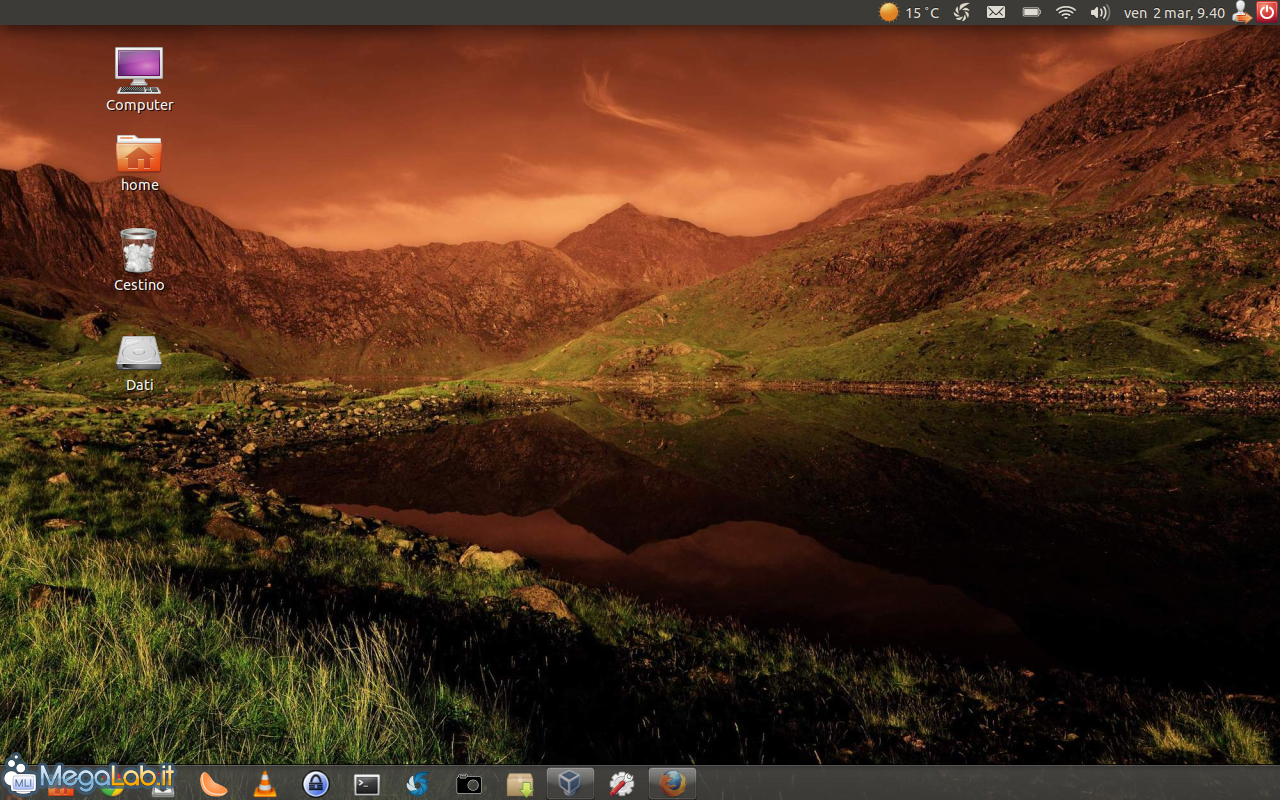The image size is (1280, 800).
Task: Open the Terminal from the dock
Action: pyautogui.click(x=367, y=785)
